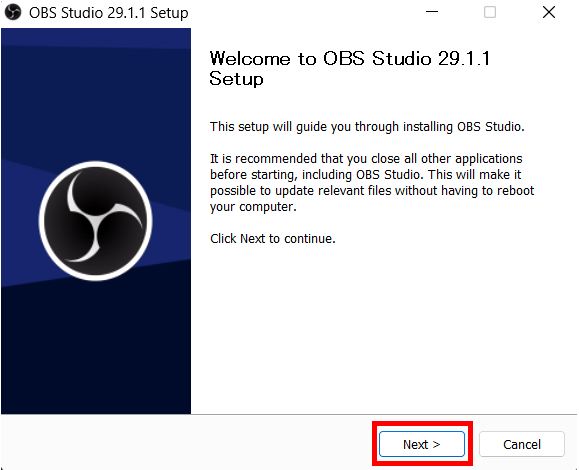This screenshot has width=579, height=470.
Task: Cancel the OBS Studio installation
Action: [522, 444]
